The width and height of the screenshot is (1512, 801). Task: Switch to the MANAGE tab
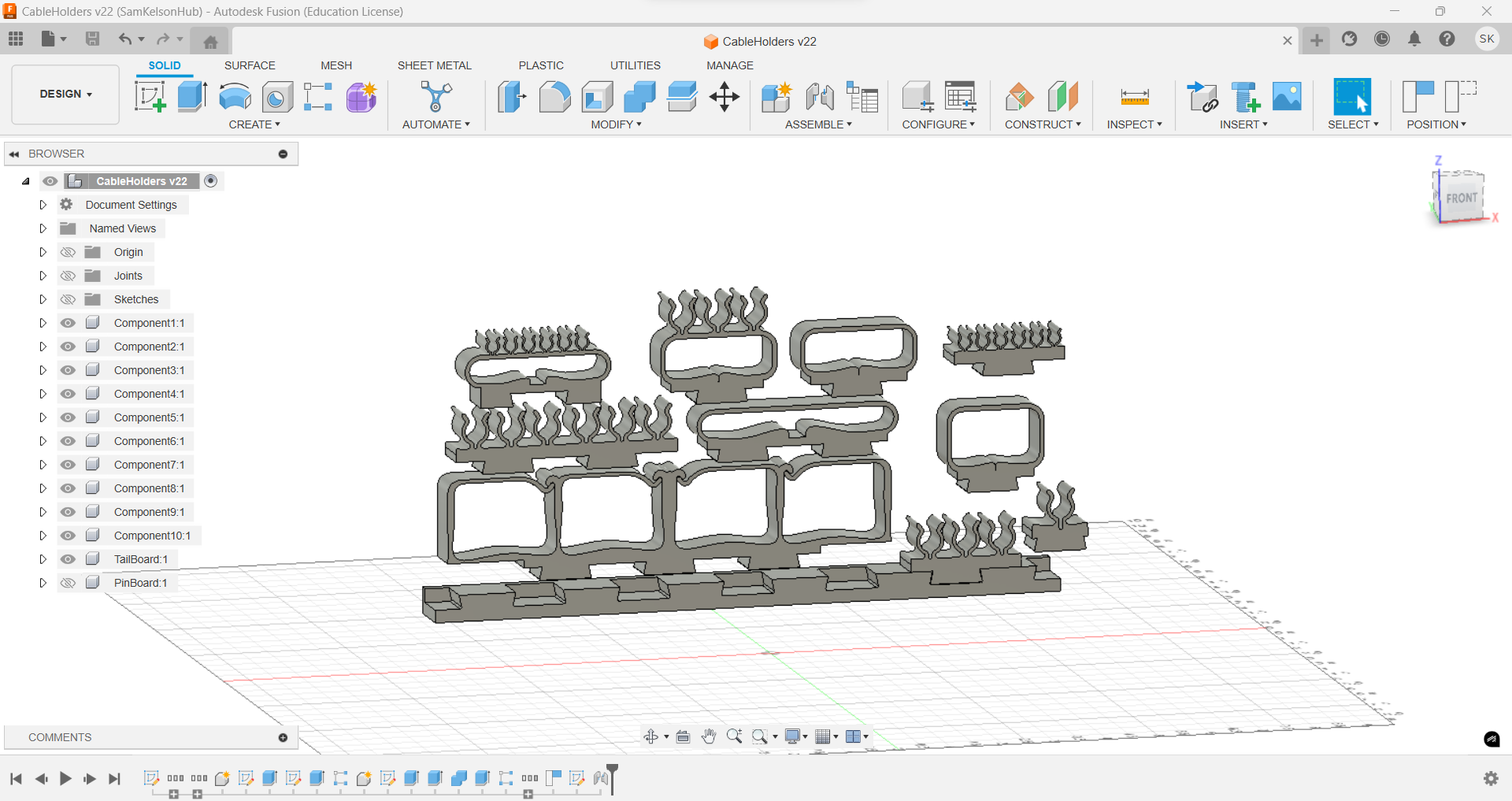point(730,65)
